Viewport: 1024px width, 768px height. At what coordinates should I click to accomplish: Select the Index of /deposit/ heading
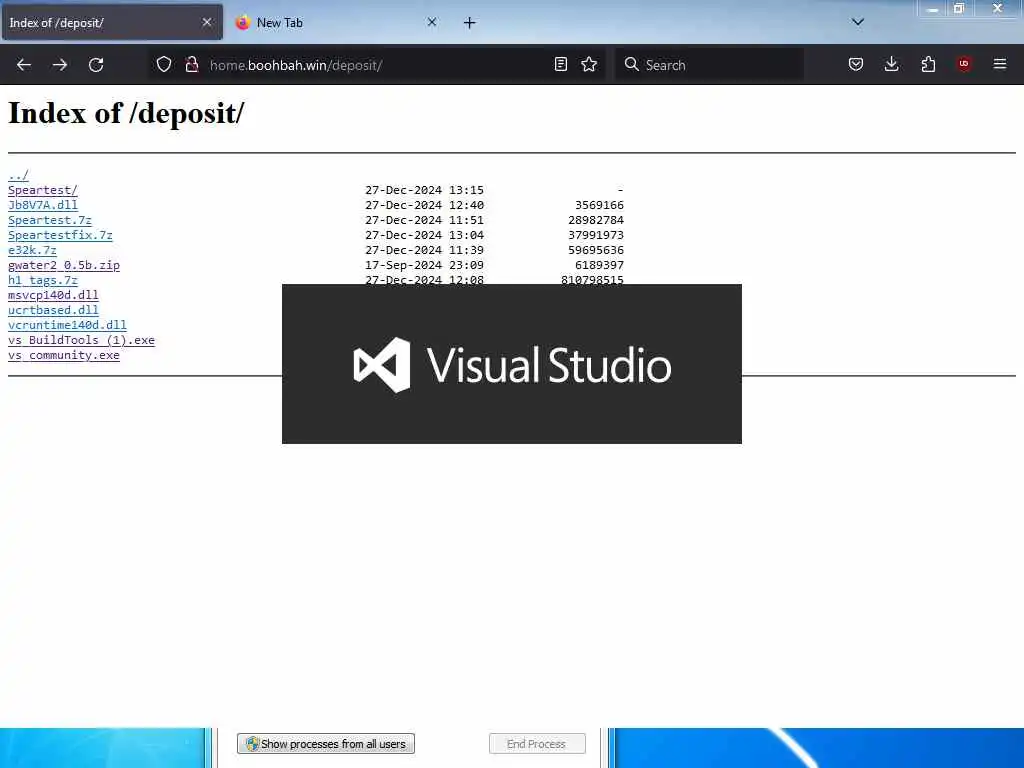[126, 113]
